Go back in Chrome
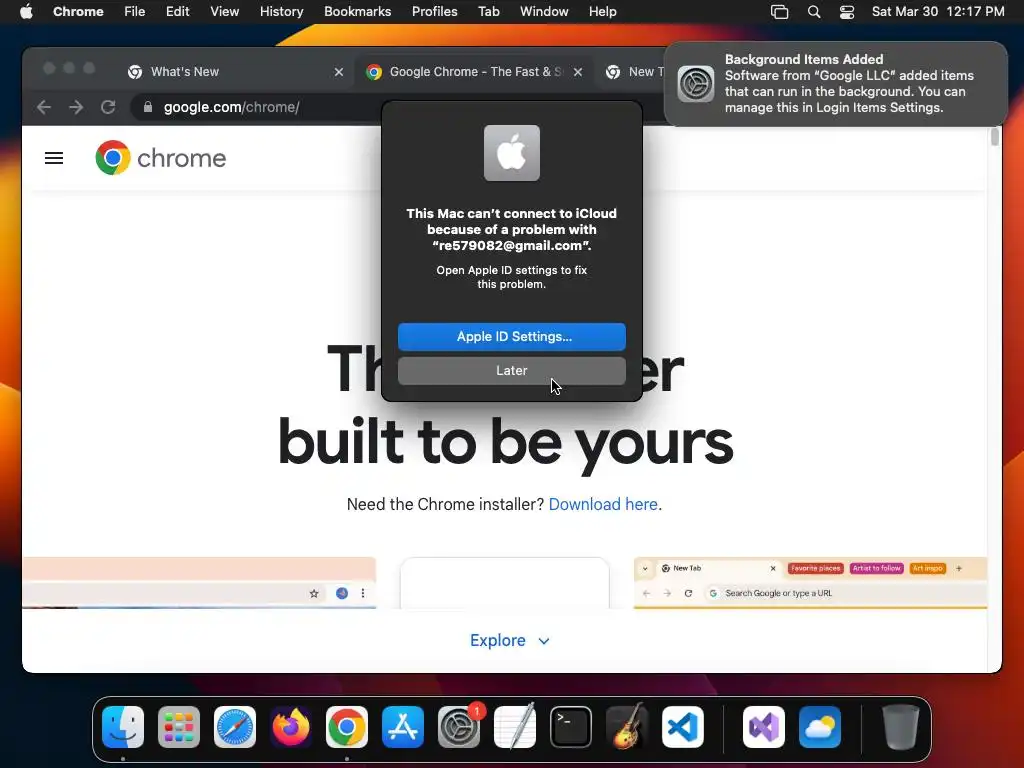This screenshot has height=768, width=1024. click(44, 107)
